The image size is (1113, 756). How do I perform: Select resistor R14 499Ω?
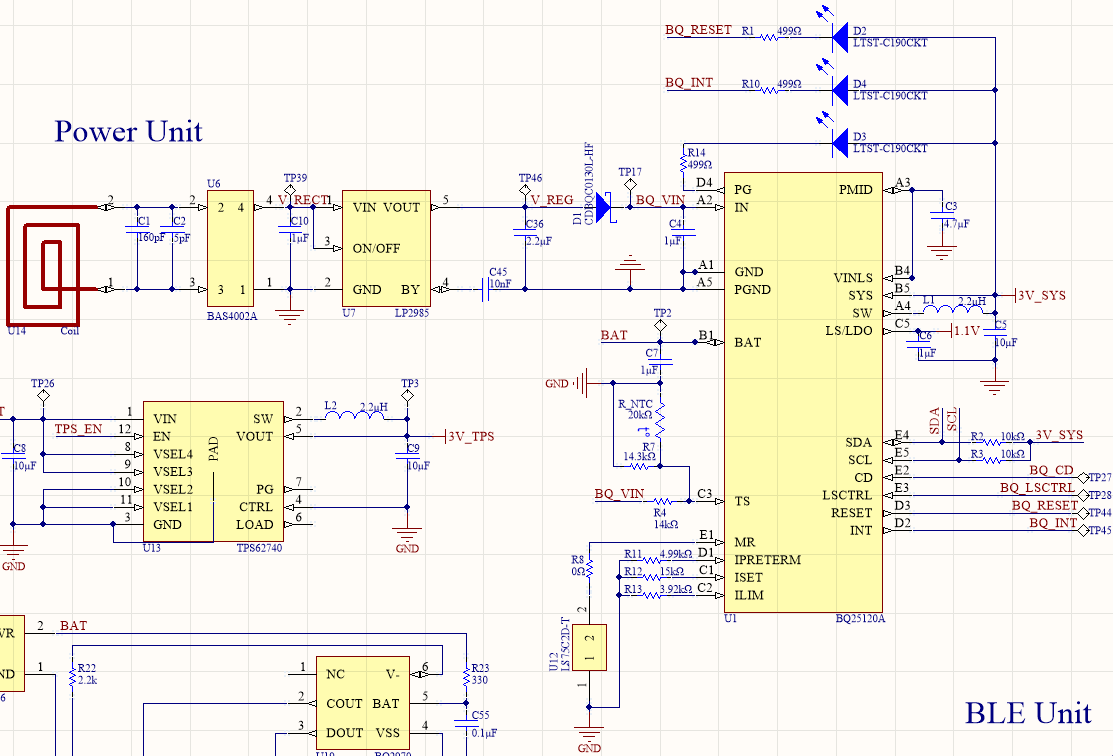tap(684, 164)
